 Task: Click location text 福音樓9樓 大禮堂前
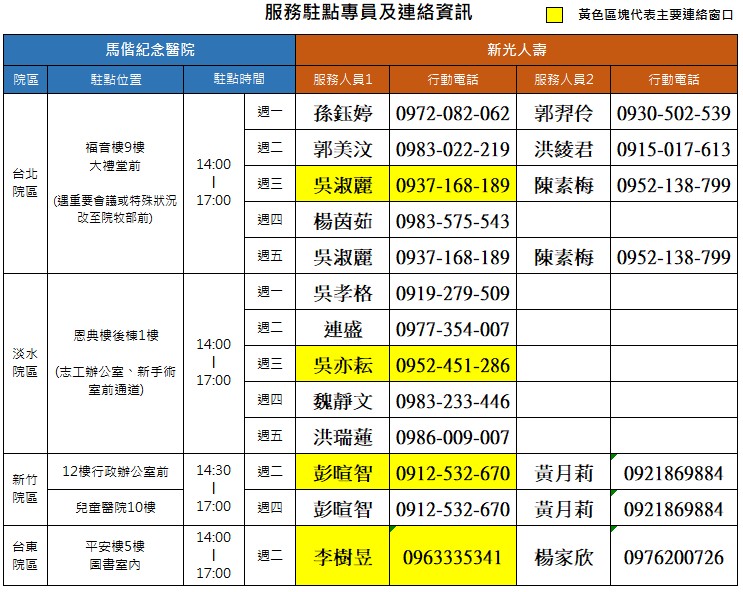(116, 156)
